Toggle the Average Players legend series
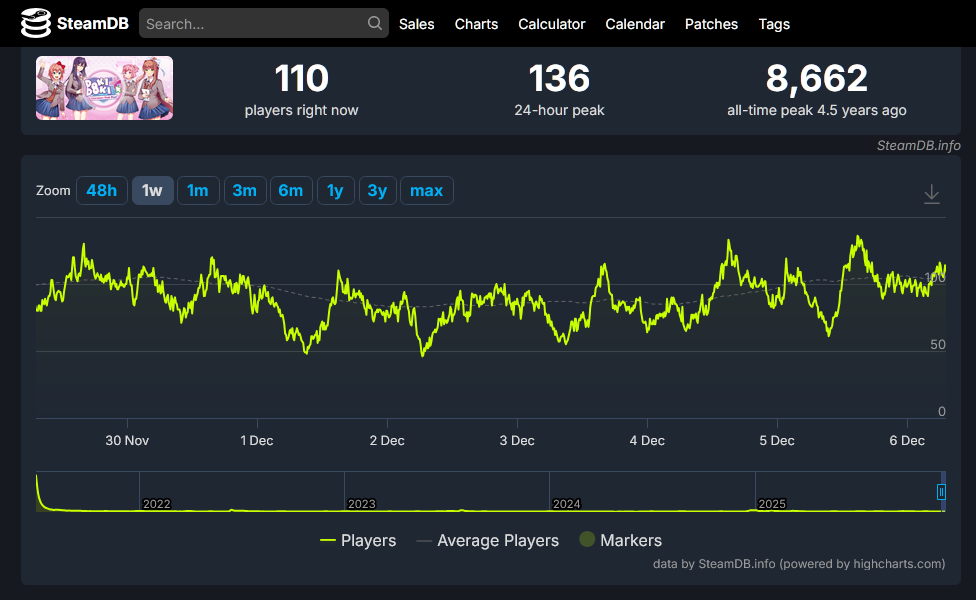Screen dimensions: 976x600 click(x=488, y=540)
